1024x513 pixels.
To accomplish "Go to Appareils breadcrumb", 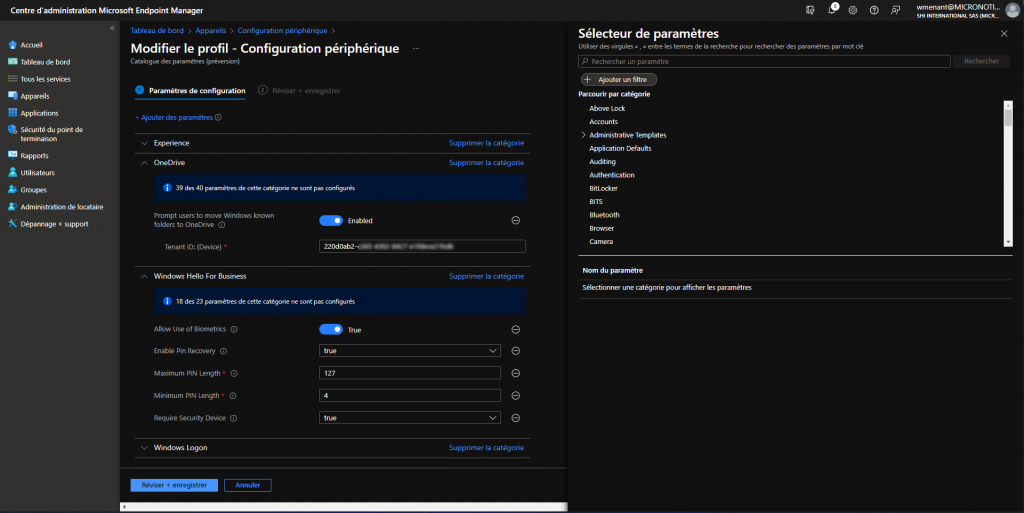I will pos(210,31).
